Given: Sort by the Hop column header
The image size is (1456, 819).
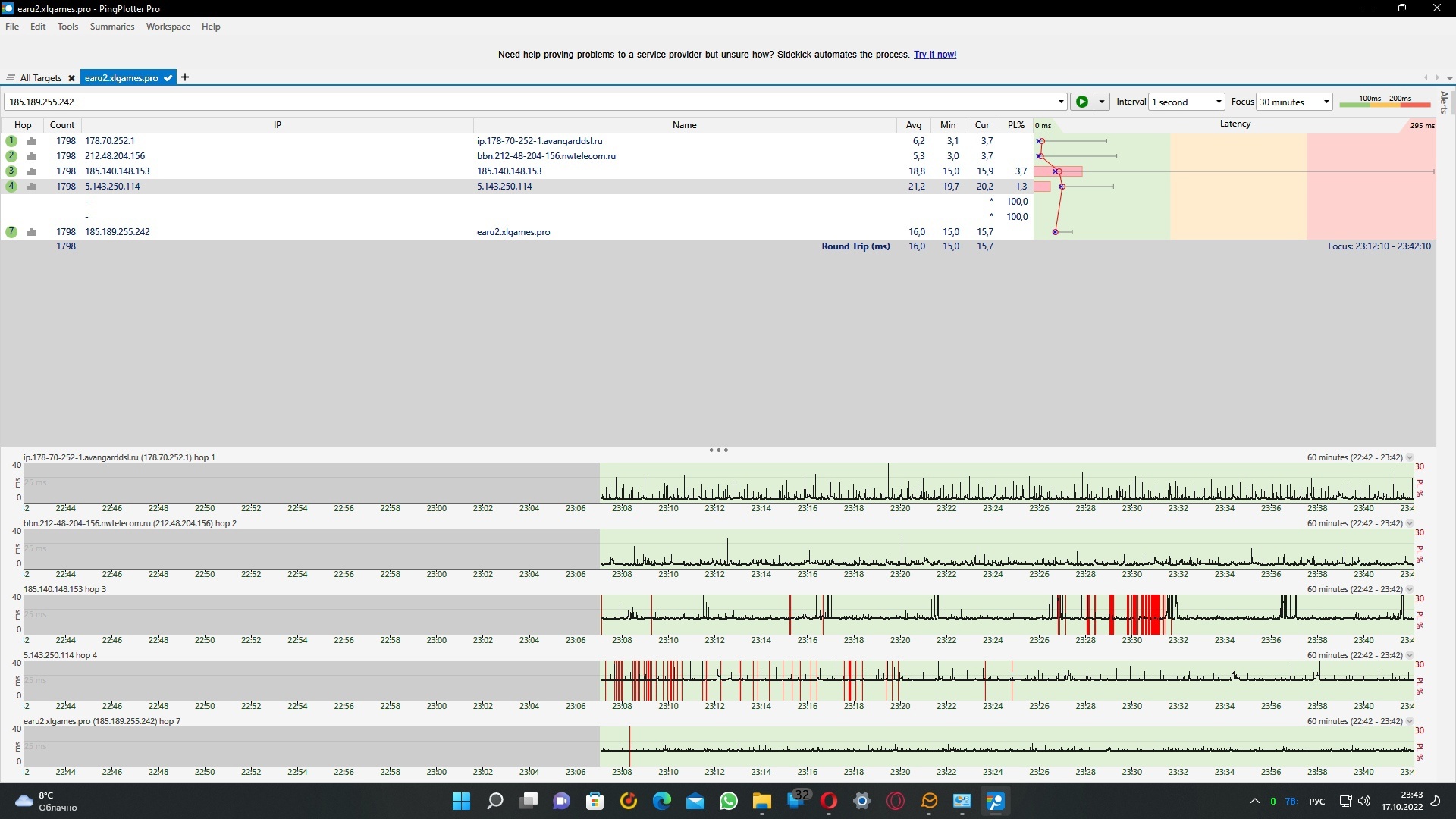Looking at the screenshot, I should [23, 125].
